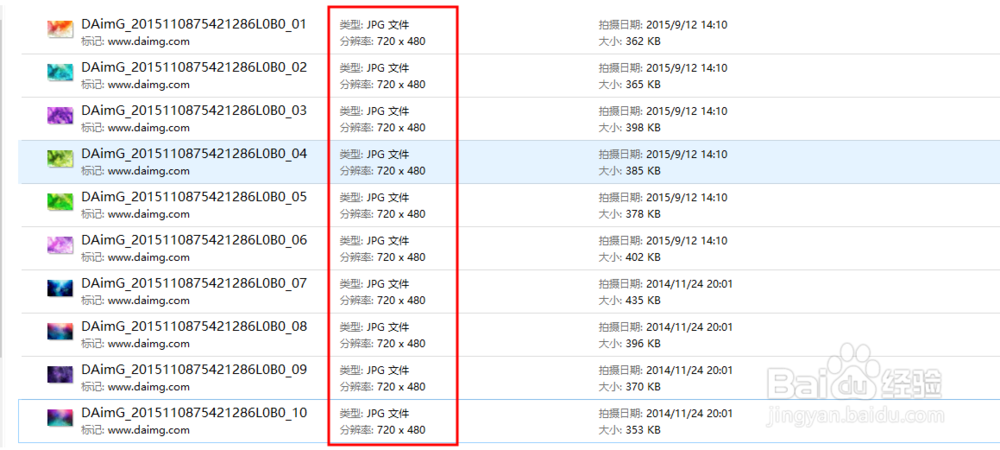Viewport: 1000px width, 450px height.
Task: Click file name DAimG_201511087542​1286L0B0_01
Action: point(195,25)
